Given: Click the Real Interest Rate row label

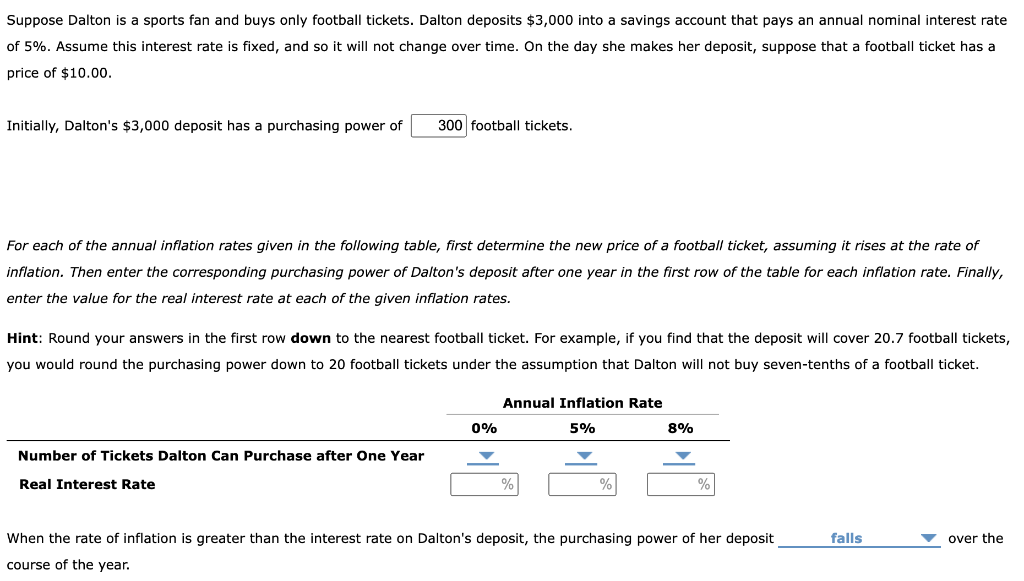Looking at the screenshot, I should [x=87, y=483].
